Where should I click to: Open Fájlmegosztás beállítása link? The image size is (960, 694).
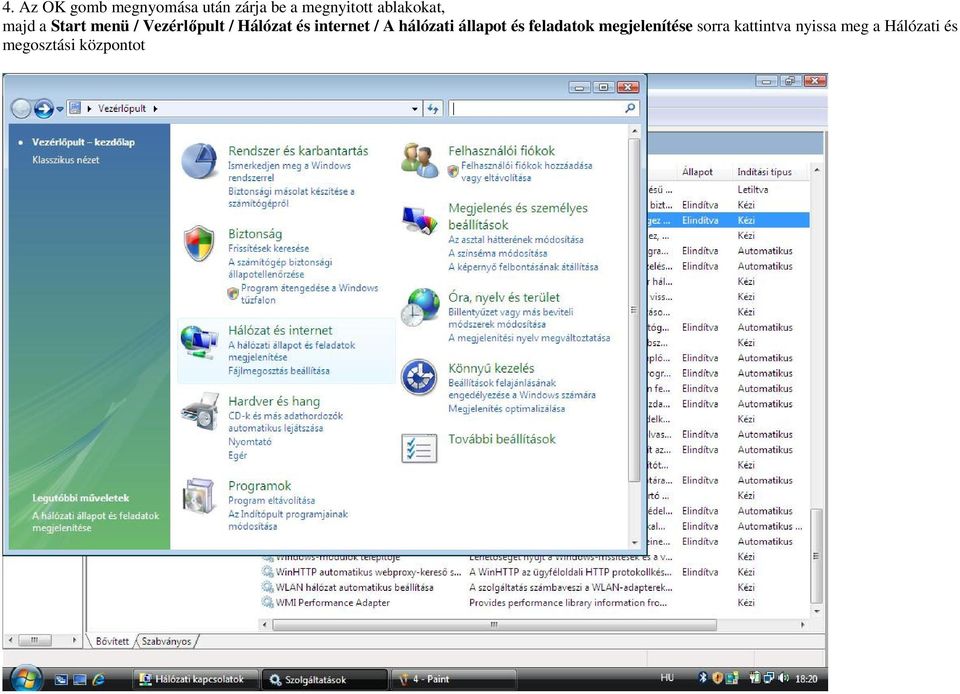click(x=279, y=371)
